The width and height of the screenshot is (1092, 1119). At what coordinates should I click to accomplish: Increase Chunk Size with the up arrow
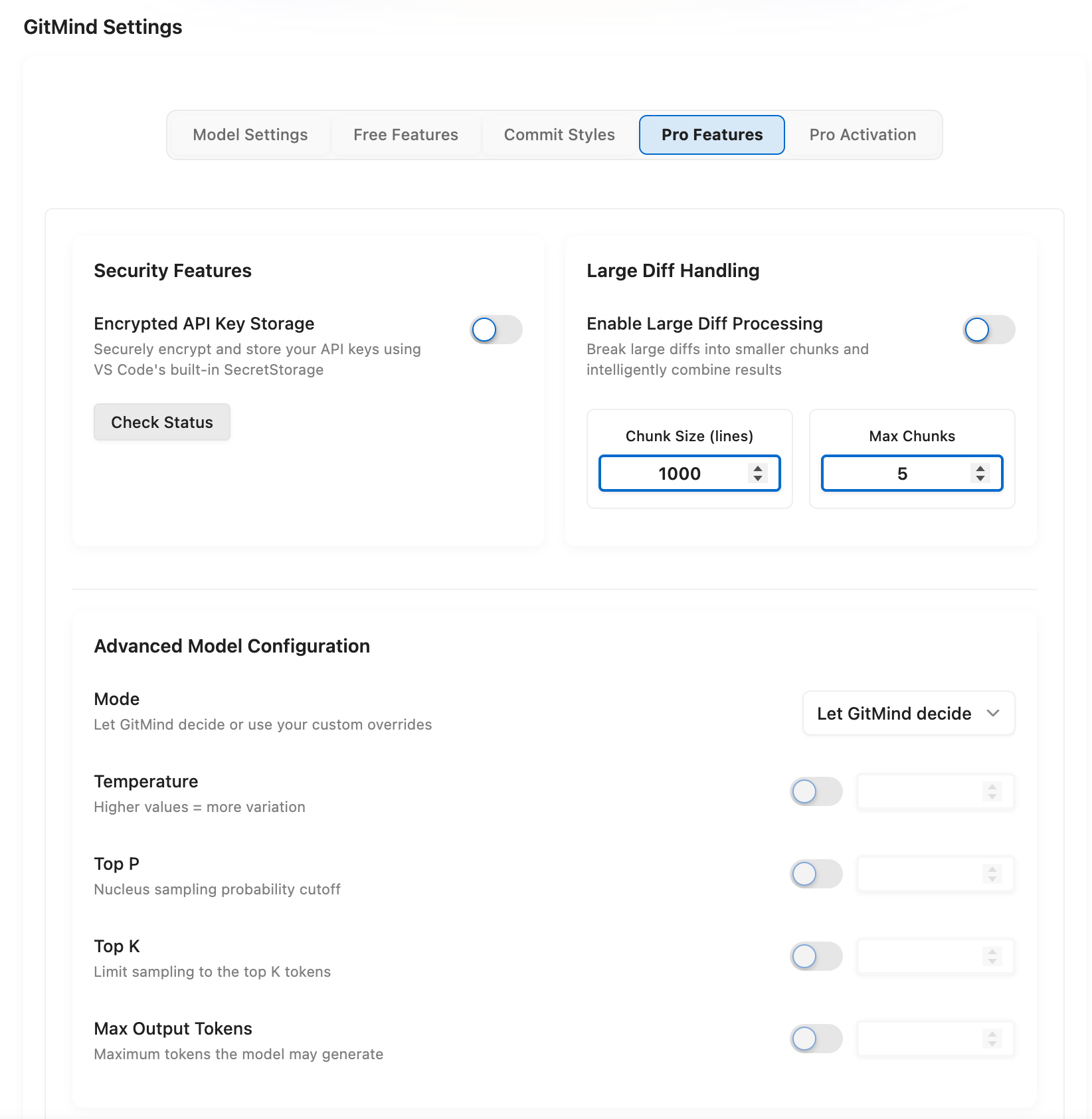(x=758, y=468)
